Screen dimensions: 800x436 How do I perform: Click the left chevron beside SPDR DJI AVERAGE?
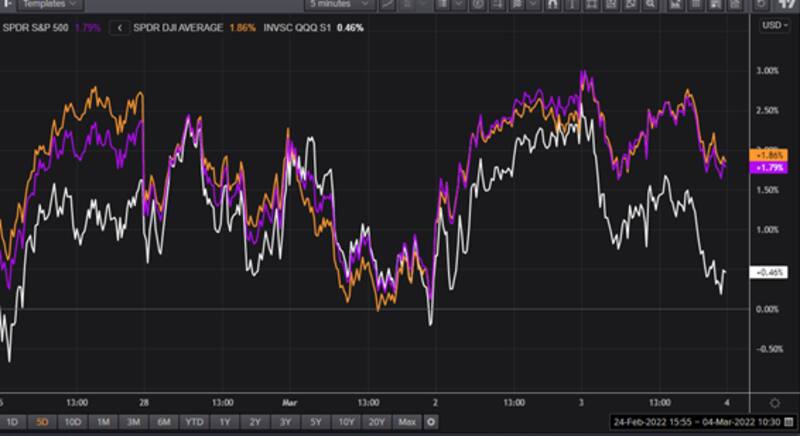coord(121,27)
